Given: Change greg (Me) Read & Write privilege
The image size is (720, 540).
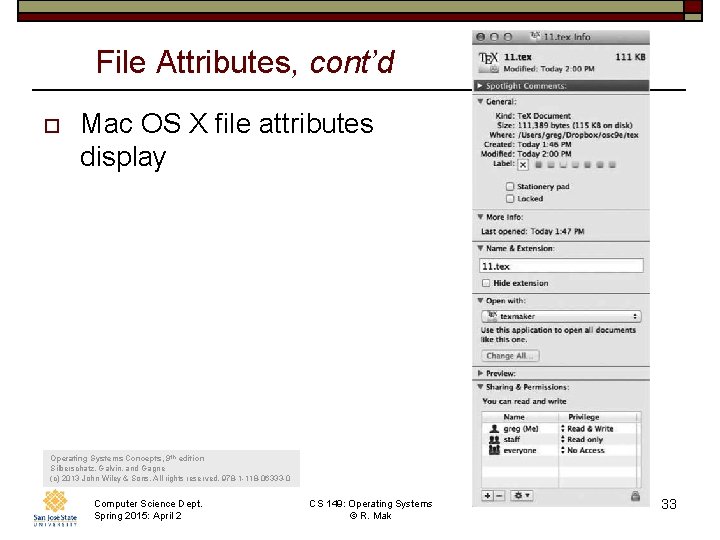Looking at the screenshot, I should 587,428.
